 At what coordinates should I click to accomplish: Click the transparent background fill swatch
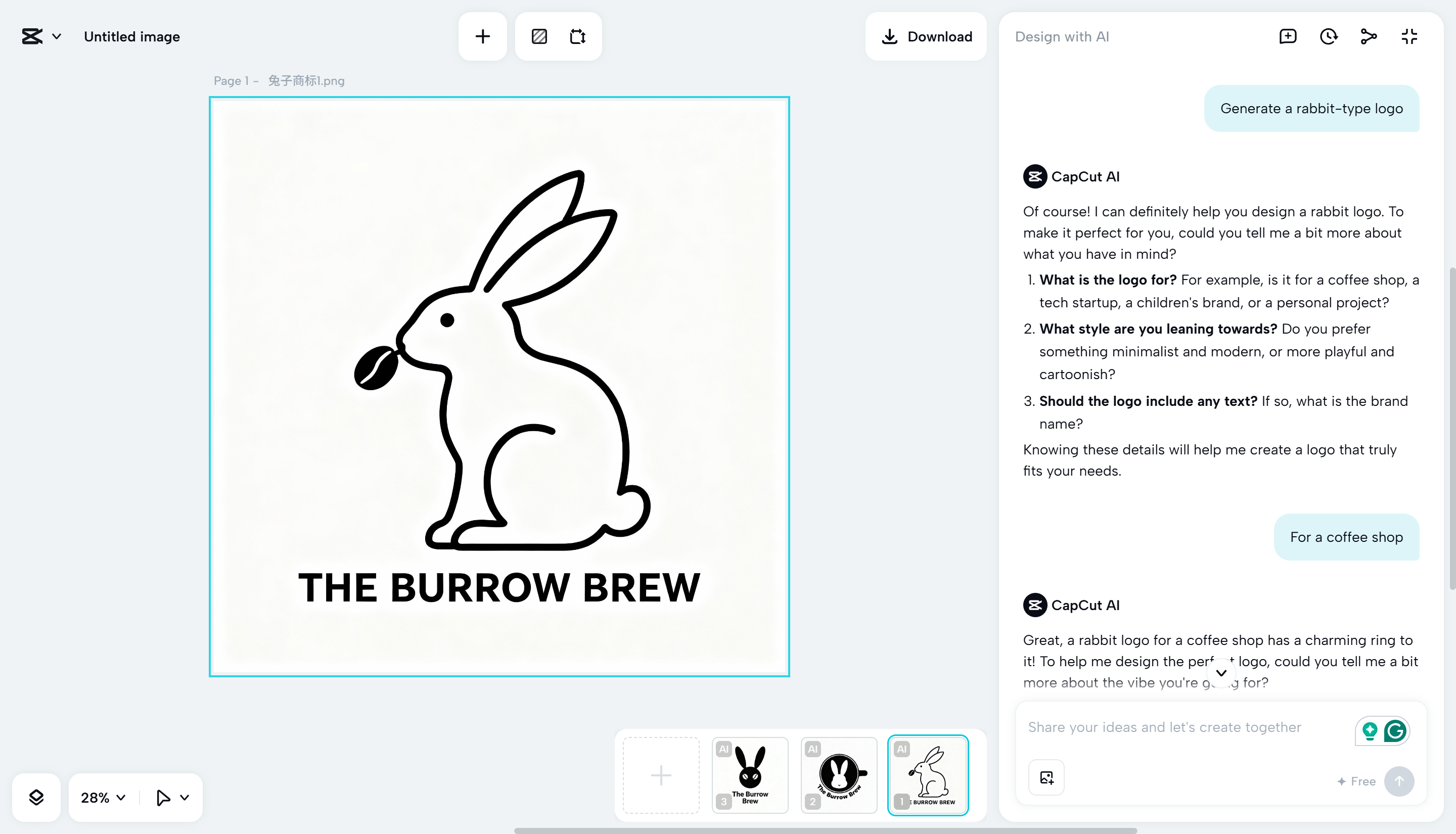(538, 36)
